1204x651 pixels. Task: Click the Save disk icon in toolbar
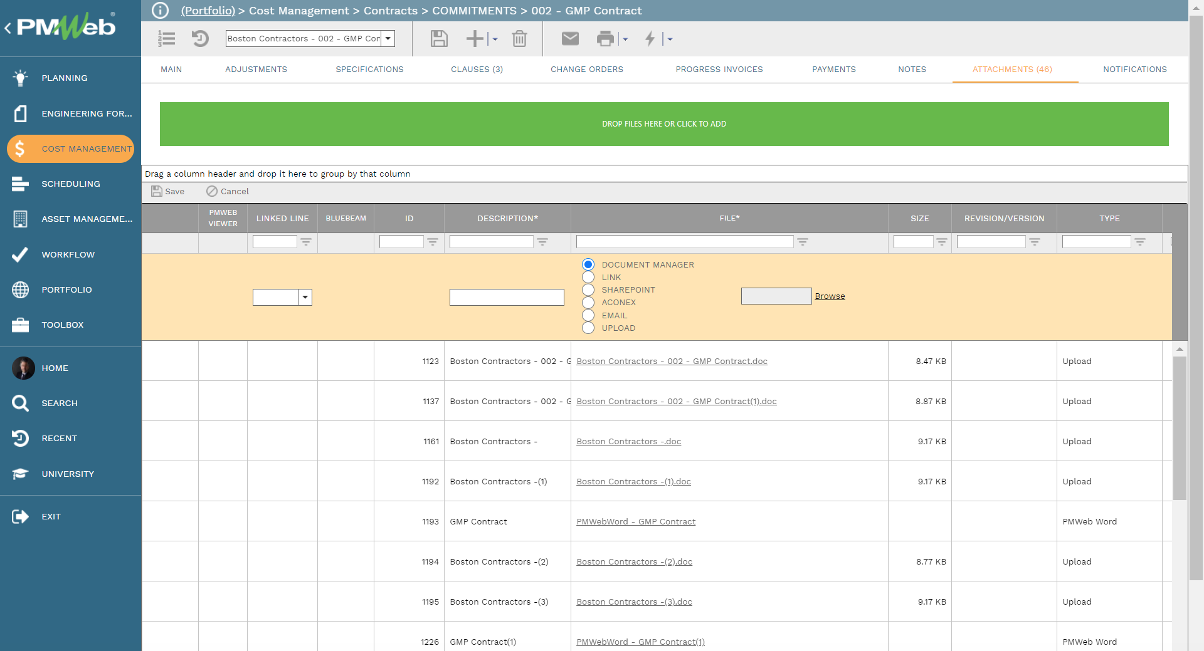439,39
